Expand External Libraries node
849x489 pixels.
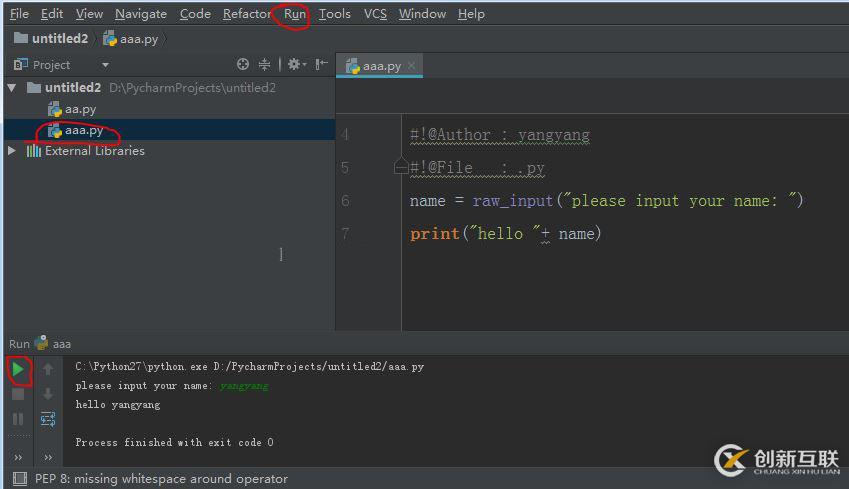coord(11,151)
